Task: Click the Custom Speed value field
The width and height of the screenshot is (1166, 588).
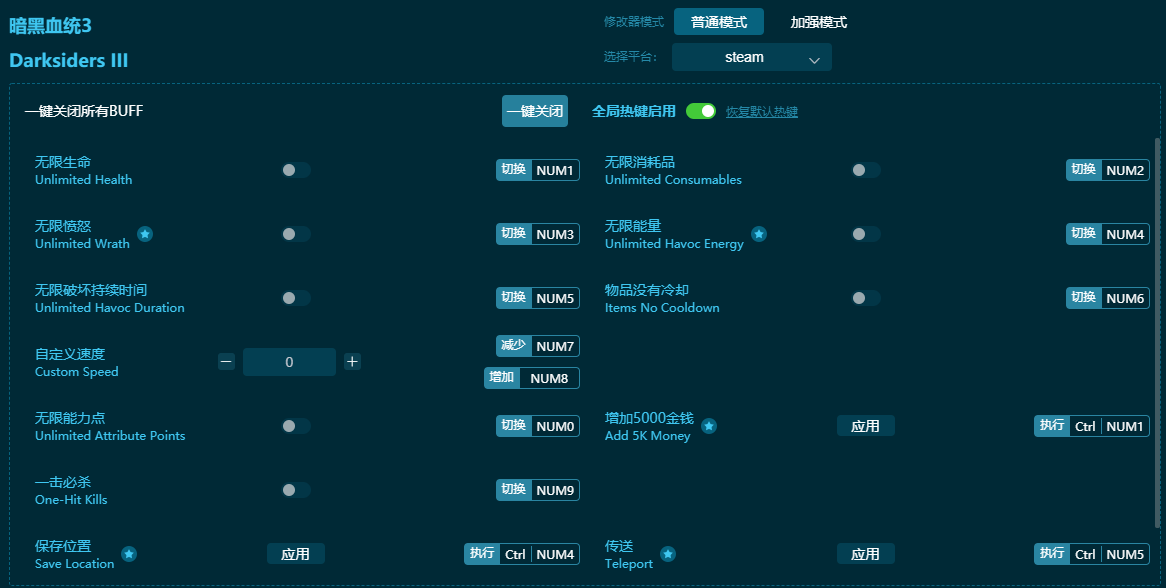Action: (x=289, y=362)
